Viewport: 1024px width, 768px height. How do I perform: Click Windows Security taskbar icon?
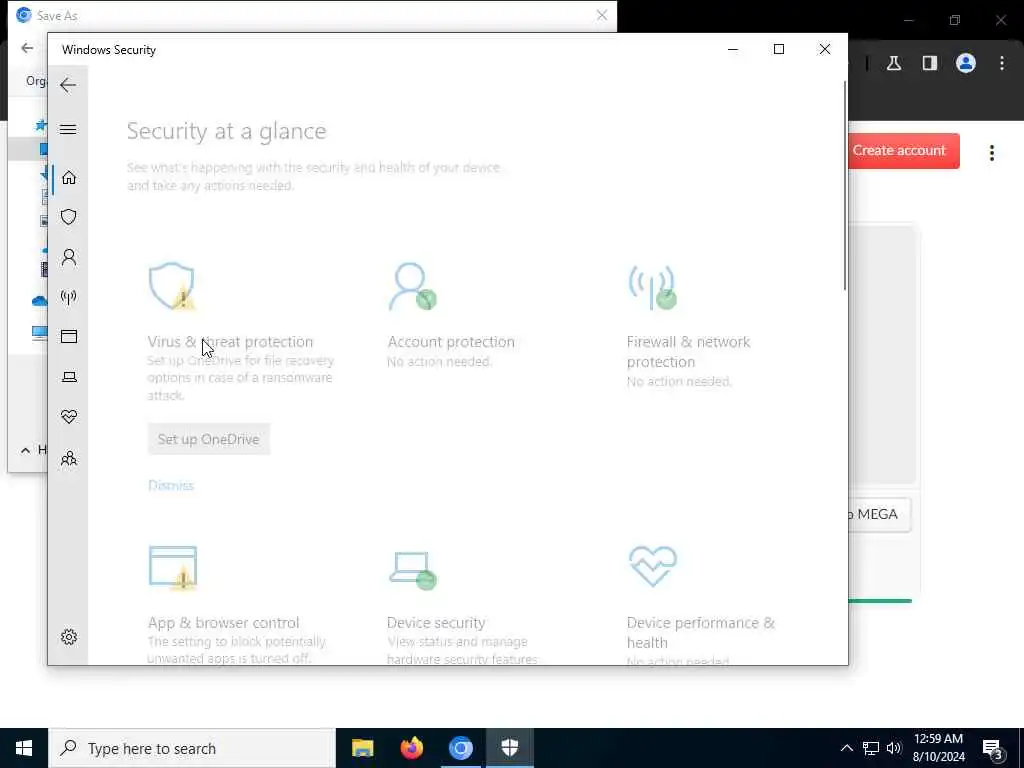click(509, 748)
